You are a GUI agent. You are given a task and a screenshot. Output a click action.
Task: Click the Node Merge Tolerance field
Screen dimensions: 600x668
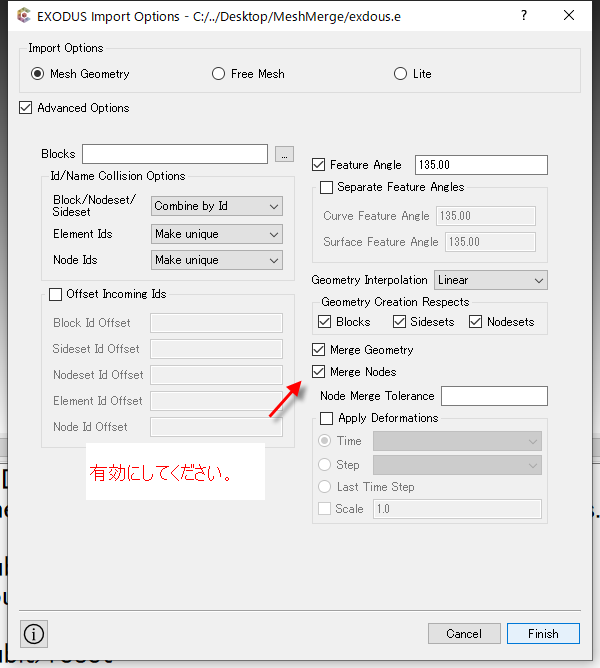point(494,396)
